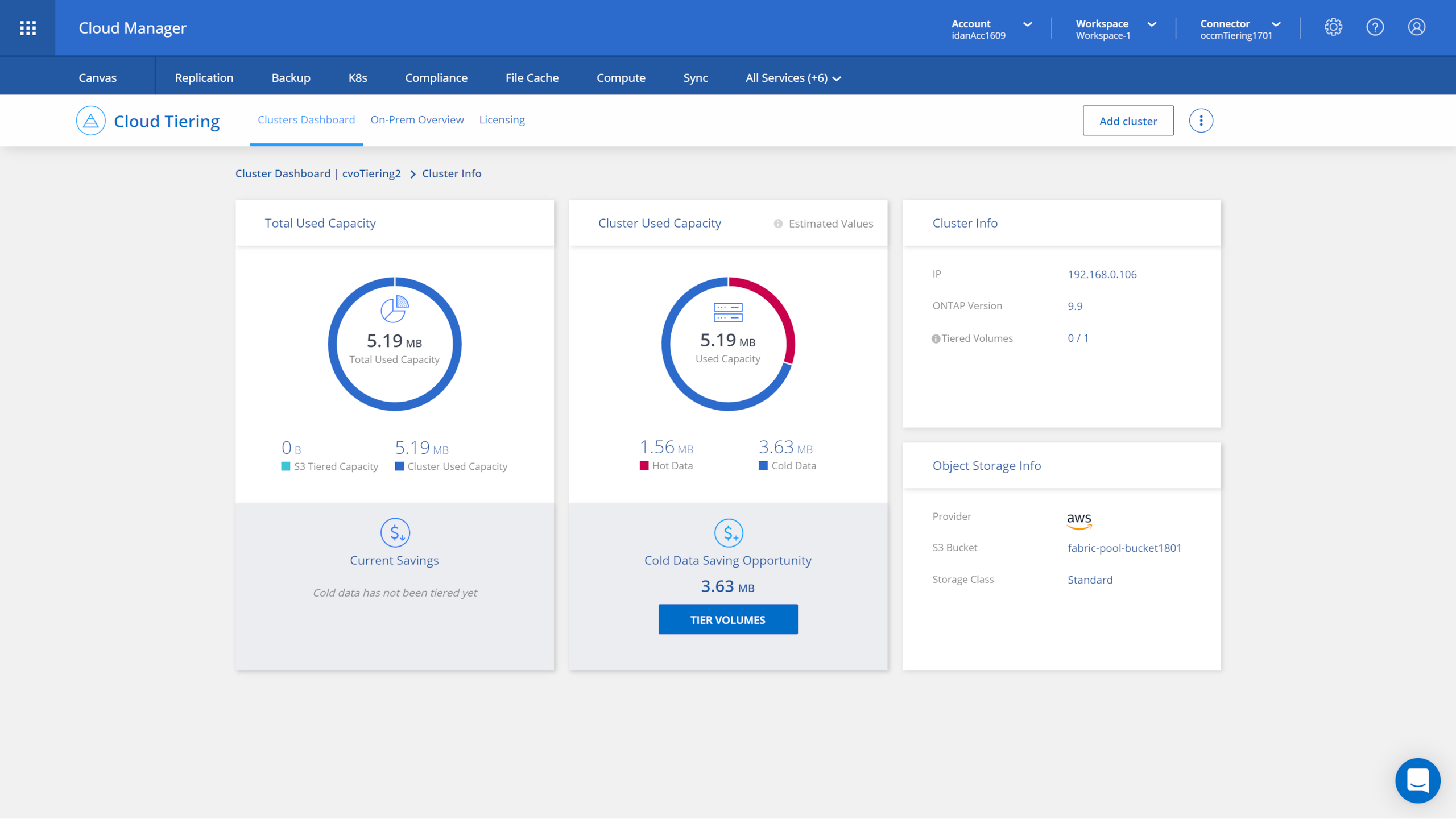The image size is (1456, 819).
Task: Click the Tiered Volumes info icon
Action: 936,339
